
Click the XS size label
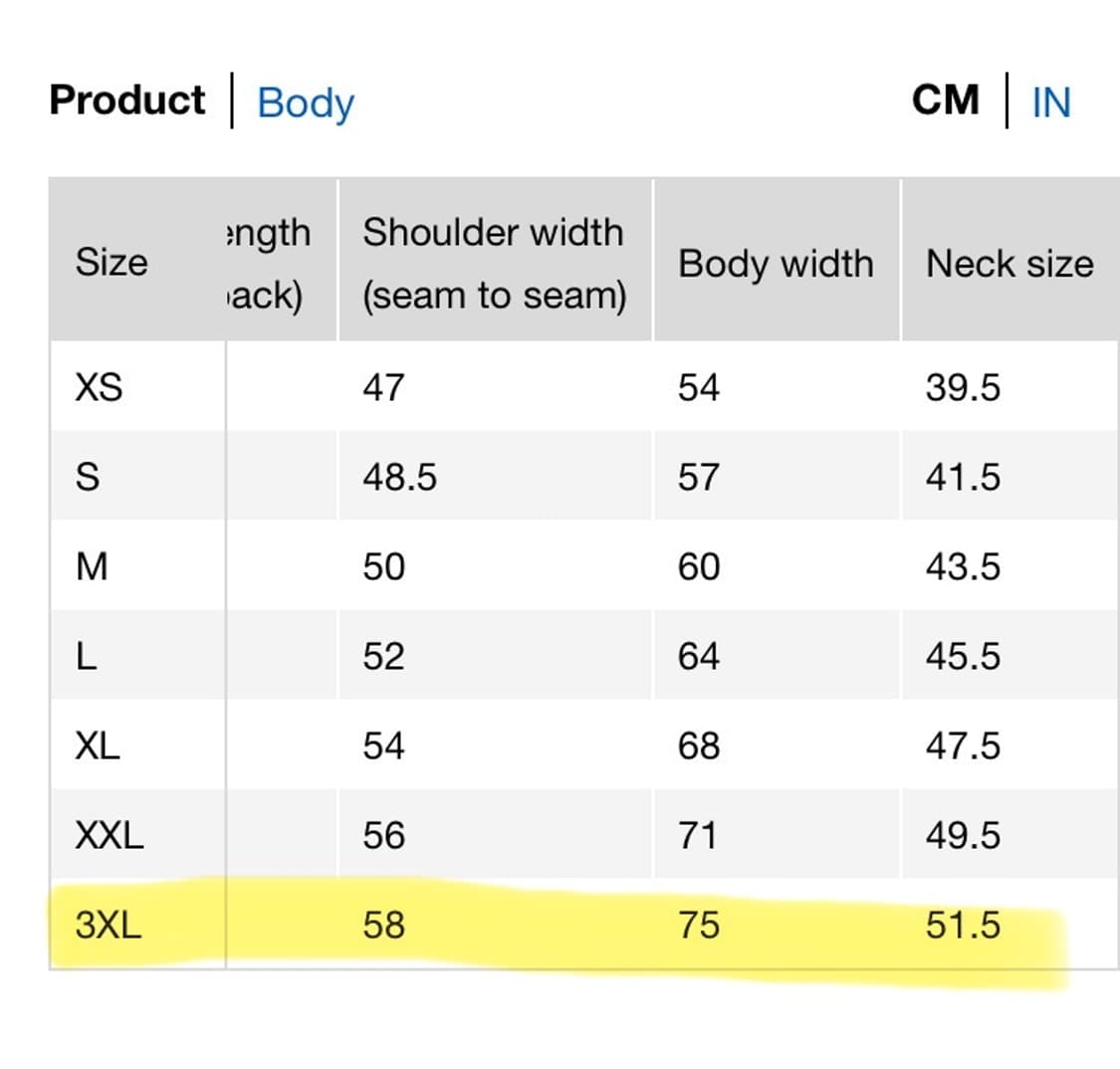(x=97, y=388)
